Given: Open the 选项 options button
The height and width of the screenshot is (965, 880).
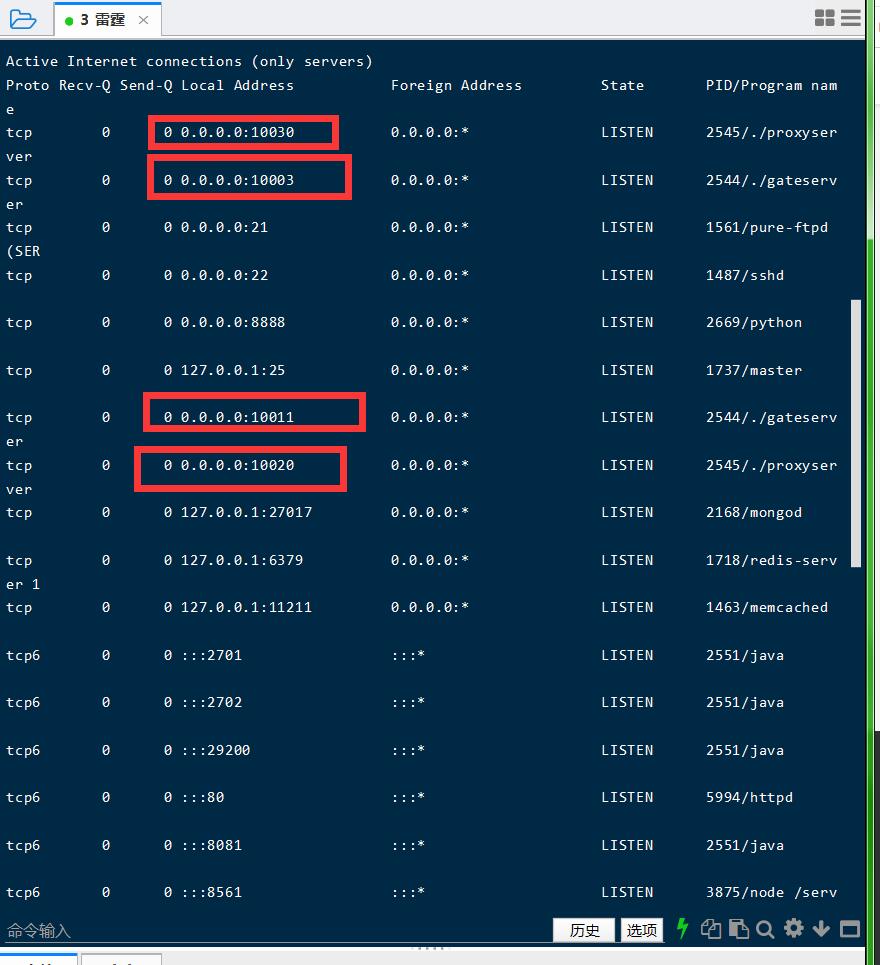Looking at the screenshot, I should coord(642,930).
